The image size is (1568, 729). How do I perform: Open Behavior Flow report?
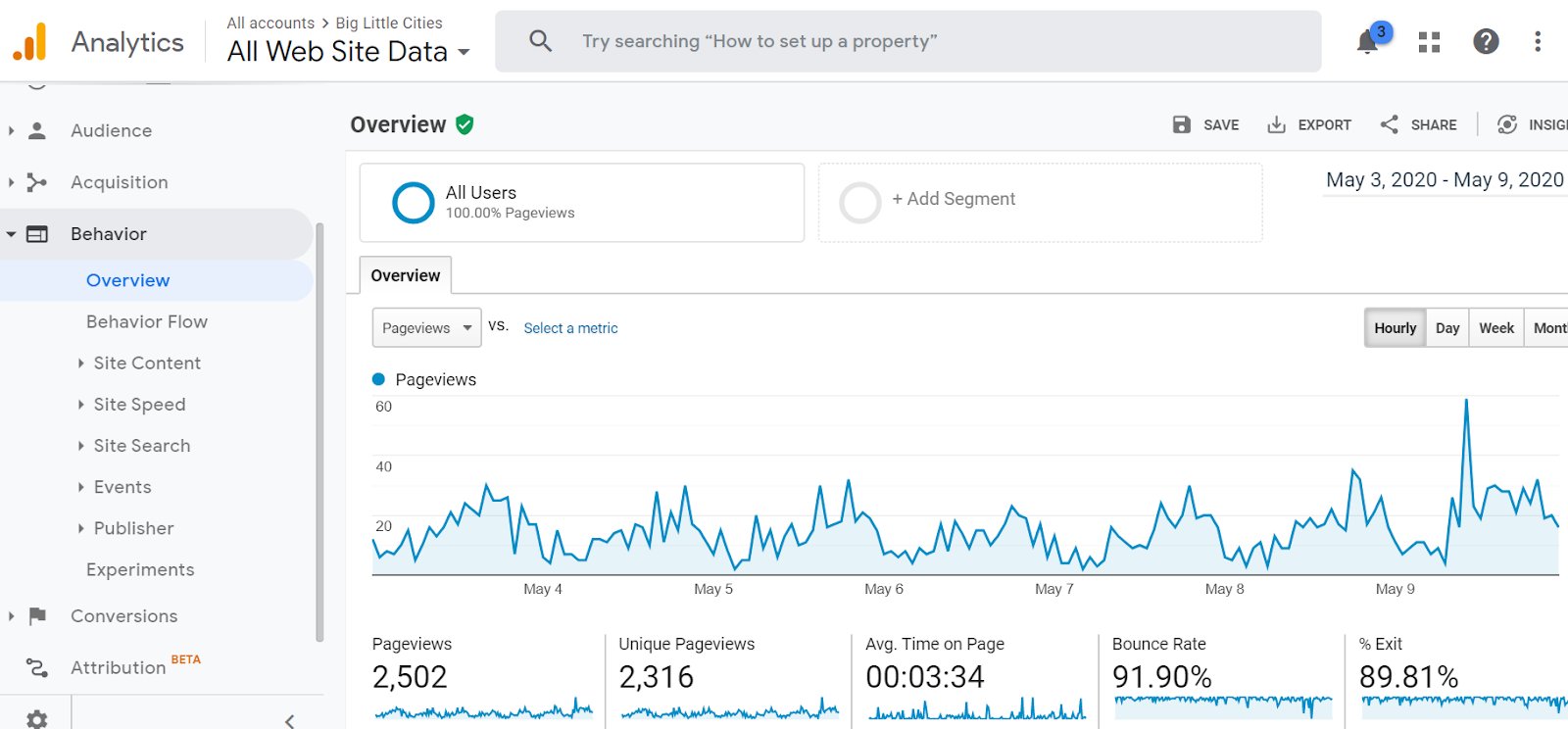[147, 321]
